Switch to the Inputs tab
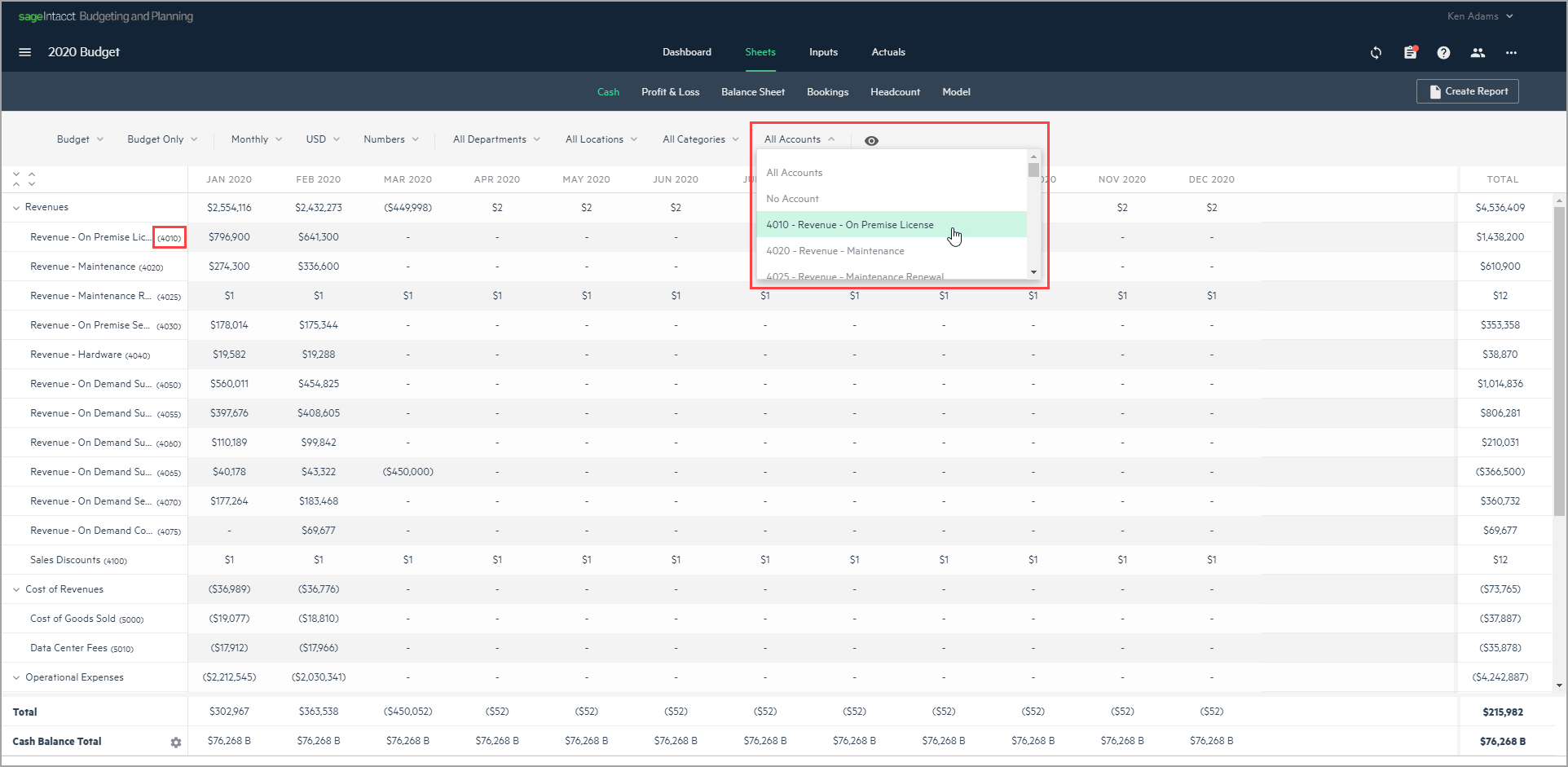The image size is (1568, 767). (x=823, y=52)
